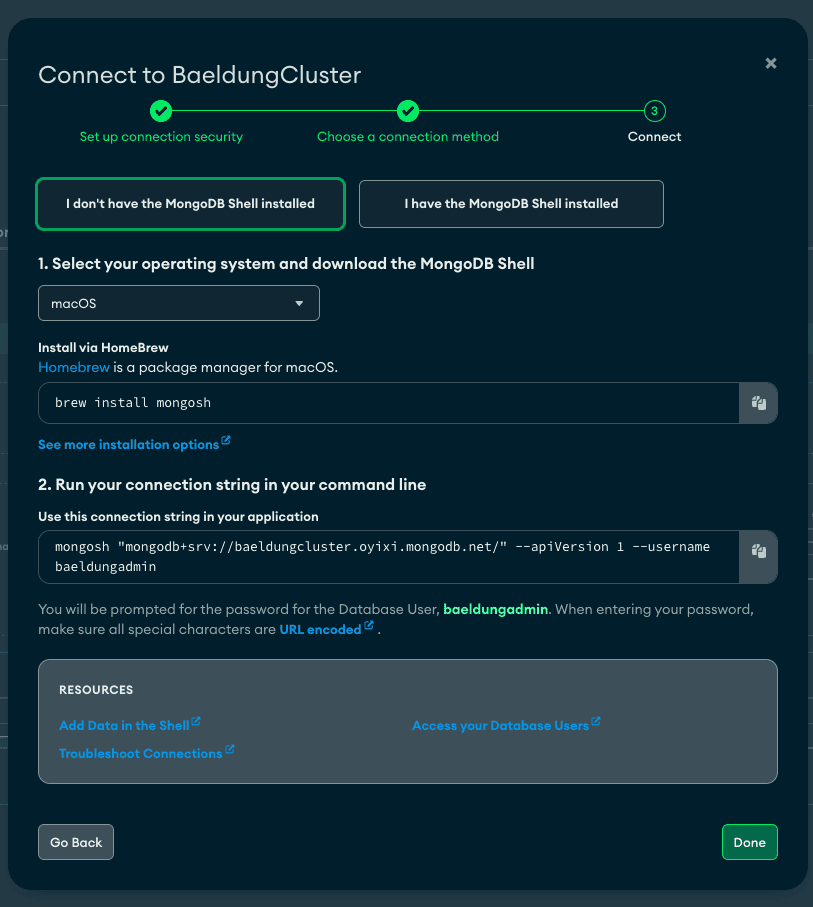Copy the brew install mongosh command

[x=758, y=403]
